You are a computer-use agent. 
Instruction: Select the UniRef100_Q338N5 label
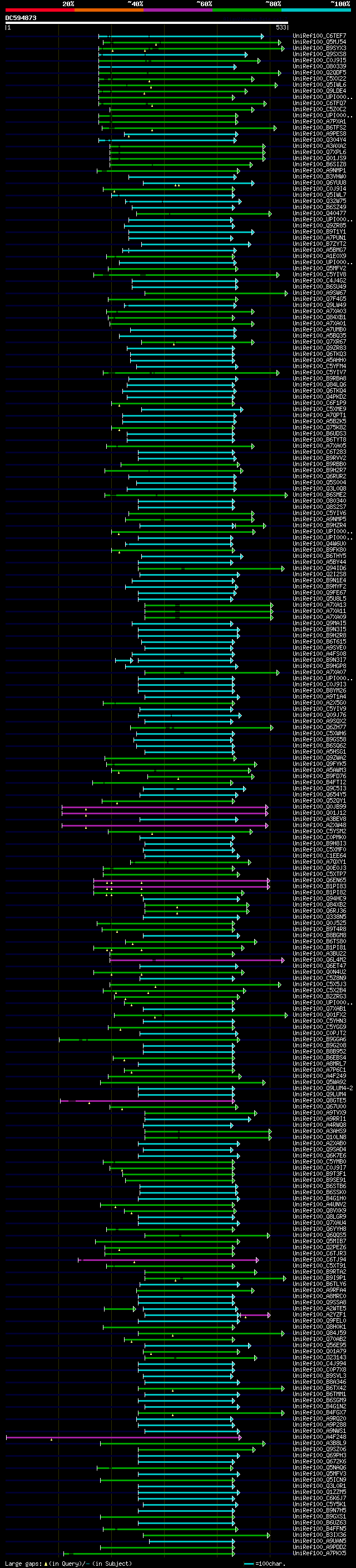coord(319,917)
